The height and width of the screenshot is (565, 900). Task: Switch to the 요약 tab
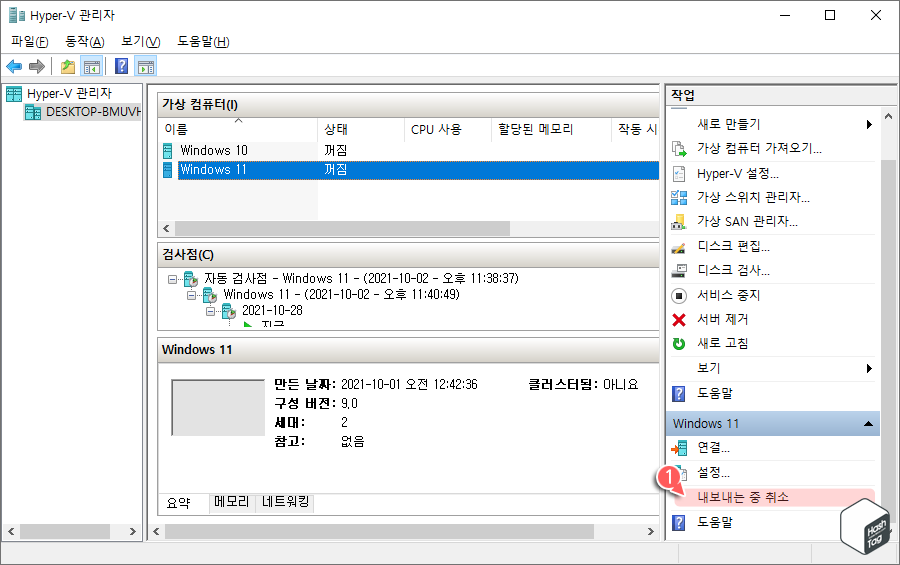coord(179,503)
